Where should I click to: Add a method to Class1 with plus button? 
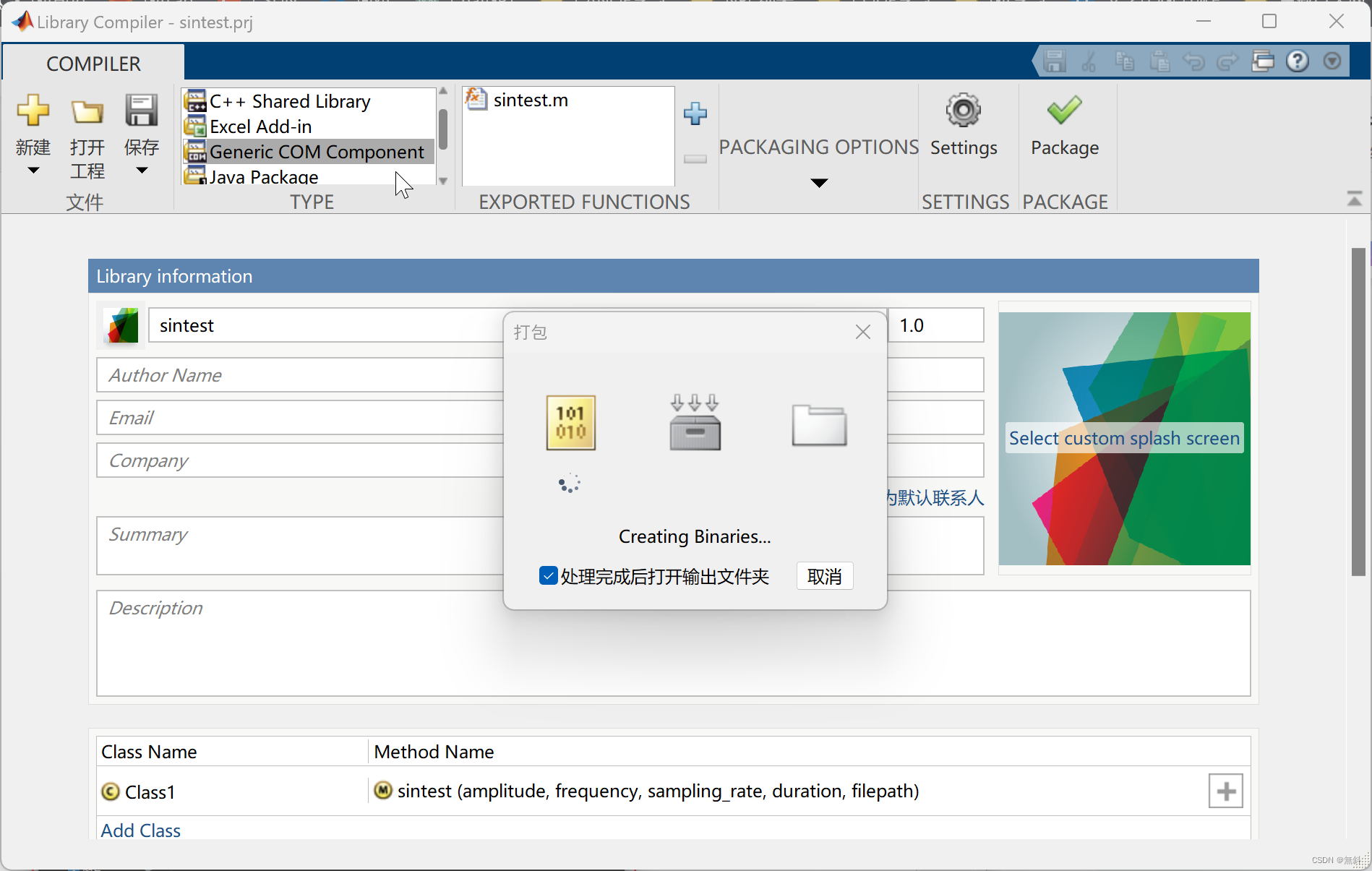[x=1225, y=791]
